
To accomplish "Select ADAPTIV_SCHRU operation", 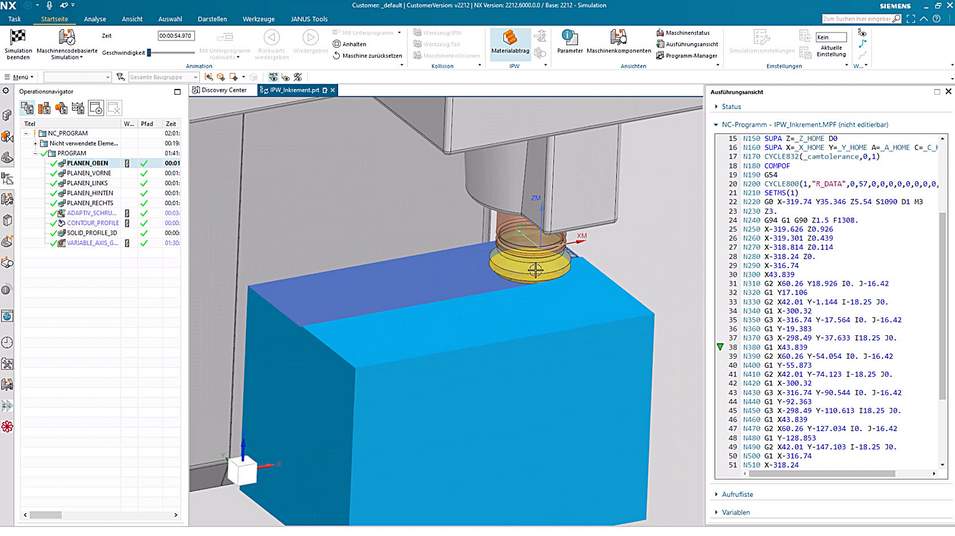I will (x=91, y=213).
